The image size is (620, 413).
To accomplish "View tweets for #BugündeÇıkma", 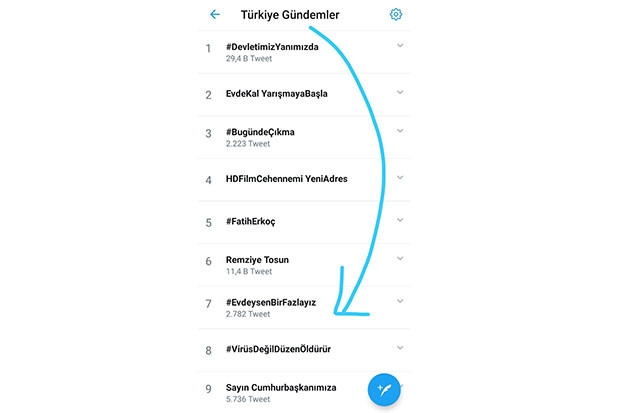I will (260, 132).
